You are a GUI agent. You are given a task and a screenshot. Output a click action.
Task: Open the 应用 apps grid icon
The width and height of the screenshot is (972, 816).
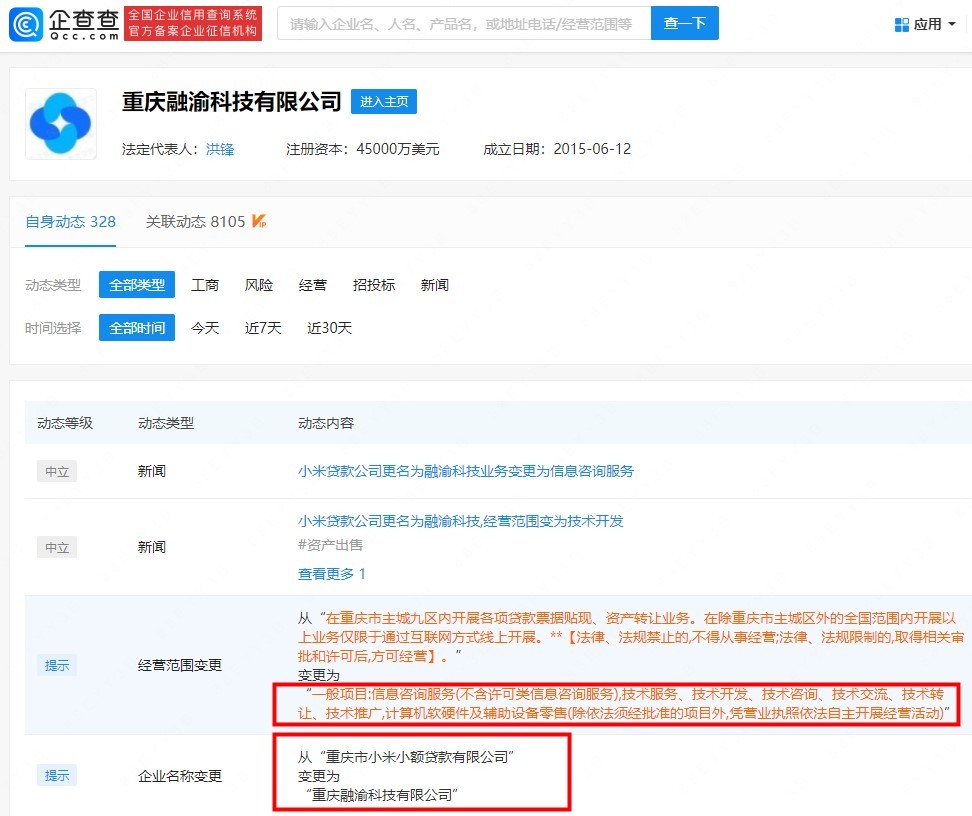pos(901,25)
